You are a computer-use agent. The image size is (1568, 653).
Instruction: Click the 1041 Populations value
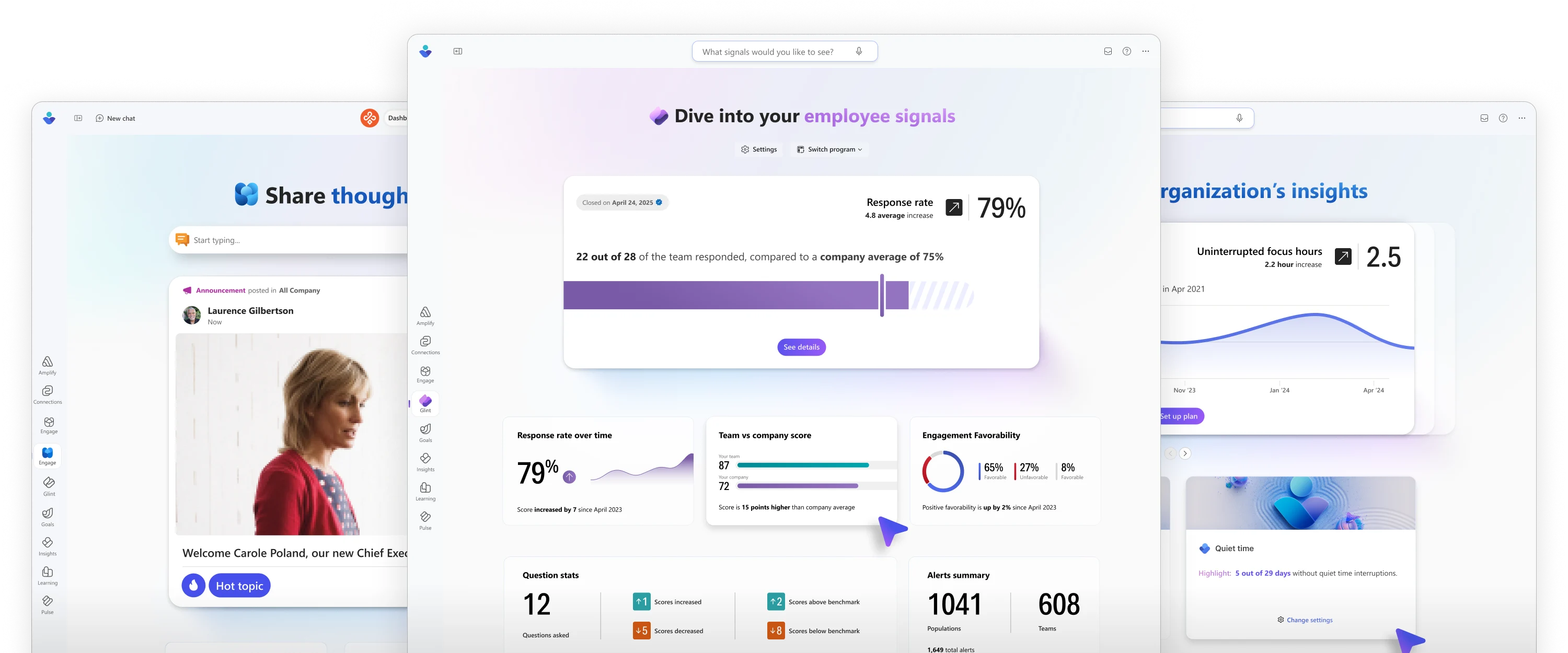(954, 604)
